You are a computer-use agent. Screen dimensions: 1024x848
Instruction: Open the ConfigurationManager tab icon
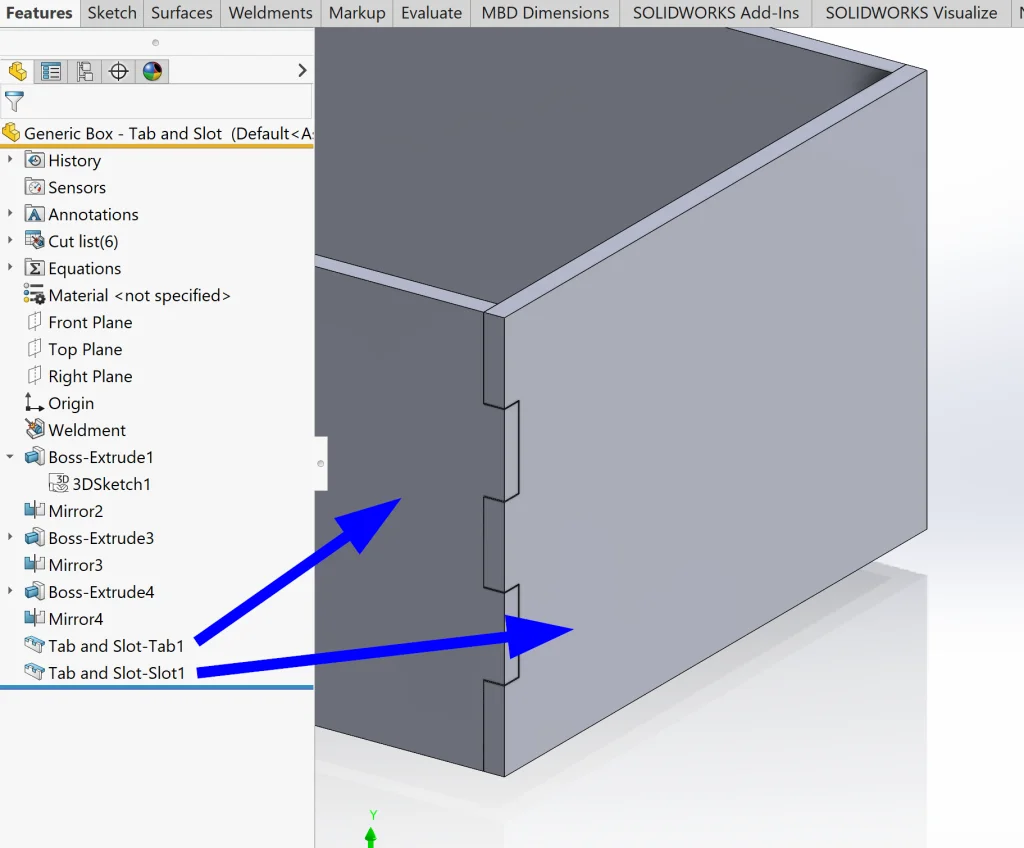coord(85,71)
